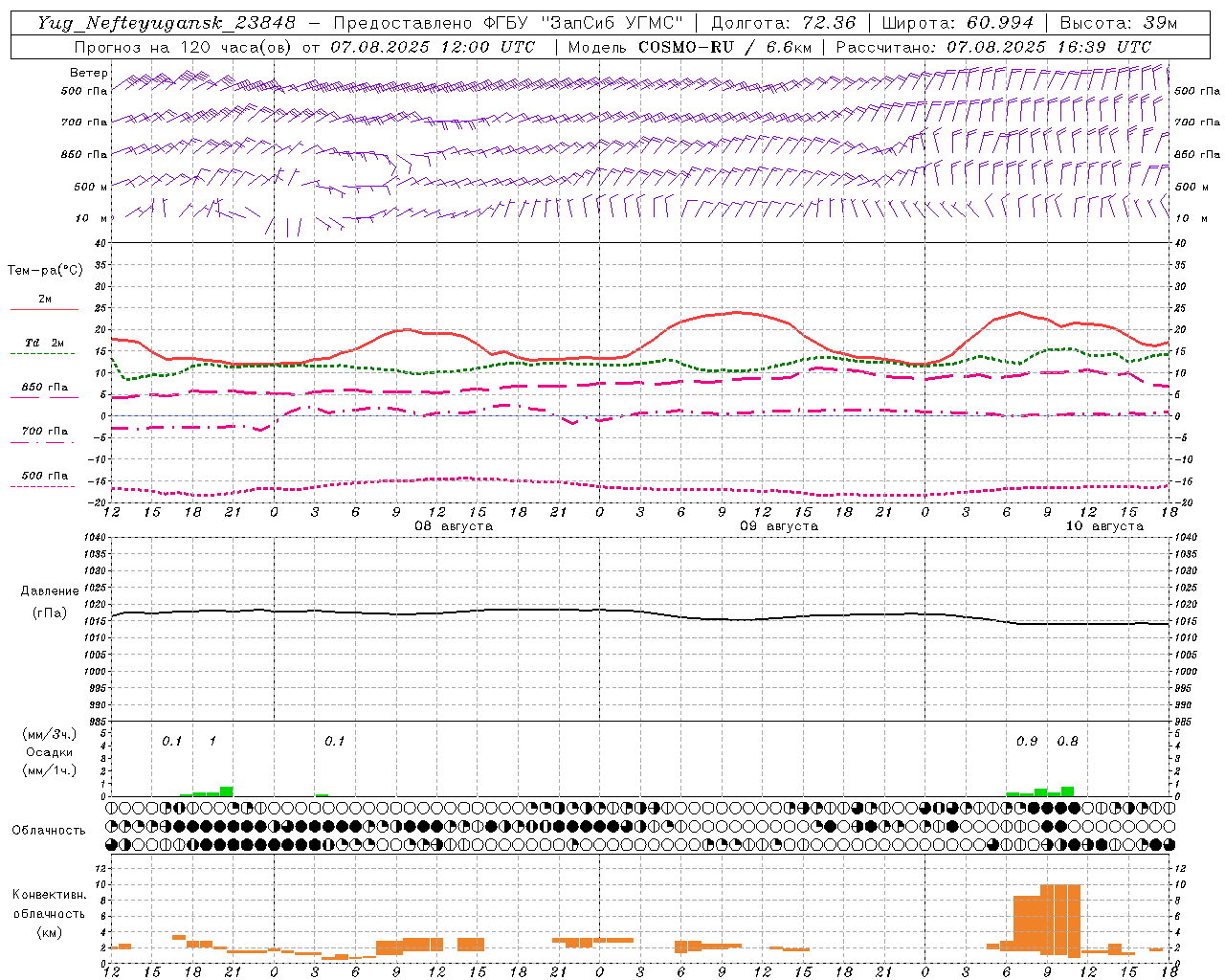Click the Давление pressure panel label
This screenshot has width=1225, height=980.
point(50,591)
